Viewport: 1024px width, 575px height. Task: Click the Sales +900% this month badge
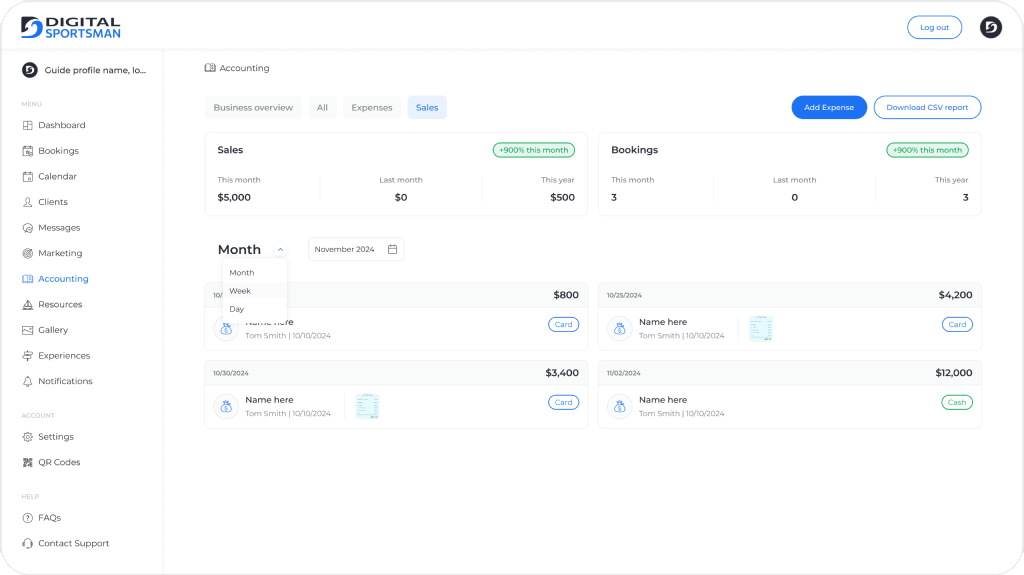tap(534, 150)
